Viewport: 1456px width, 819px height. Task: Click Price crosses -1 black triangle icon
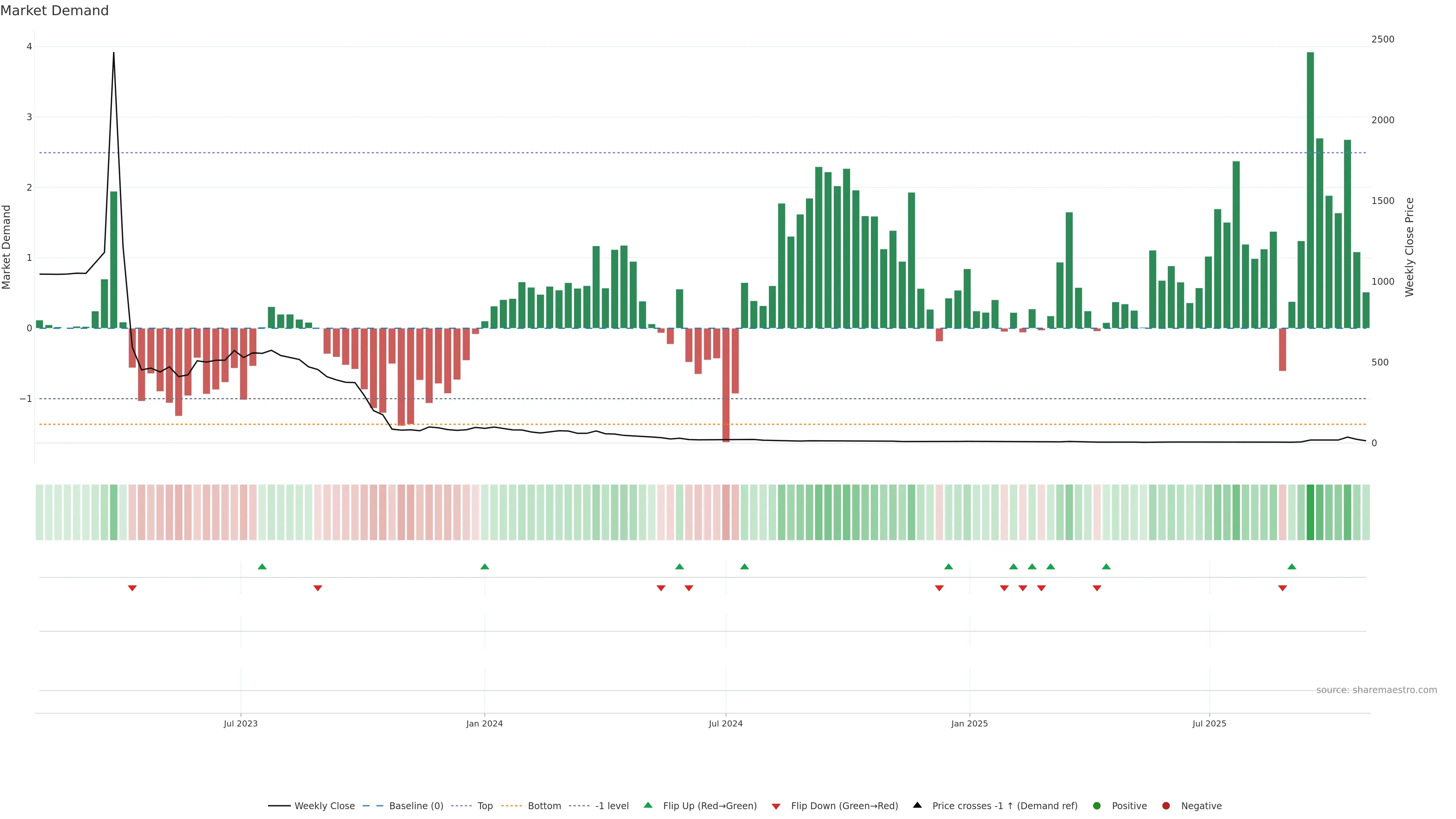point(917,805)
